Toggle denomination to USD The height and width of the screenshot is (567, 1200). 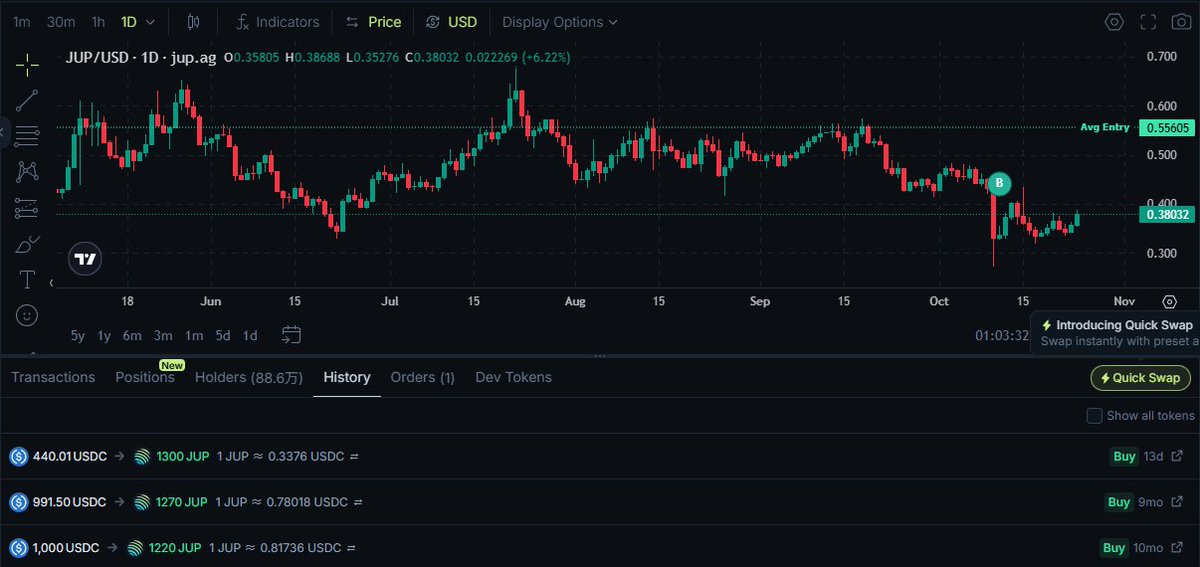(451, 21)
